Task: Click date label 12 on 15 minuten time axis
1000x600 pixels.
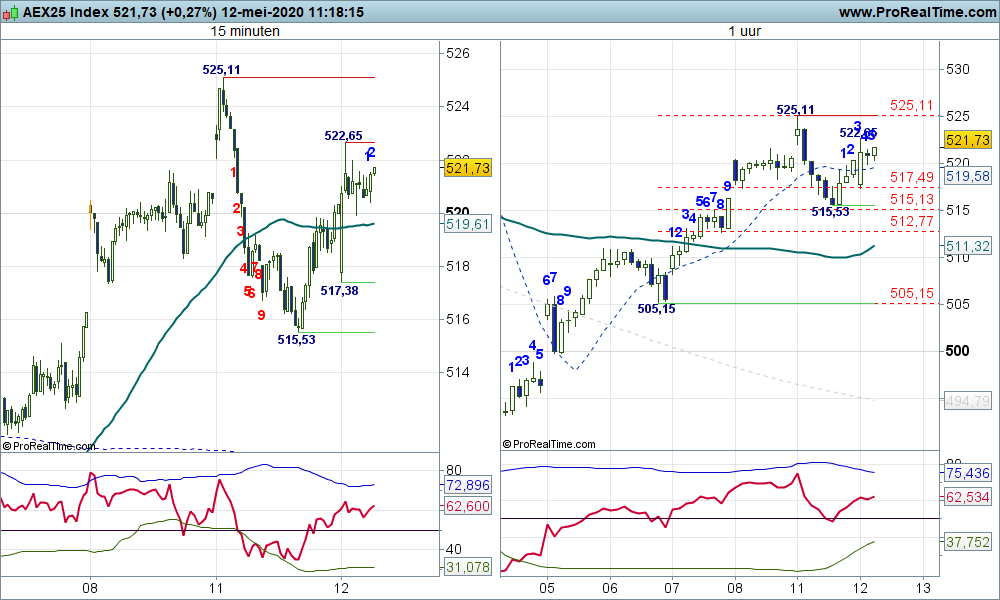Action: [x=341, y=587]
